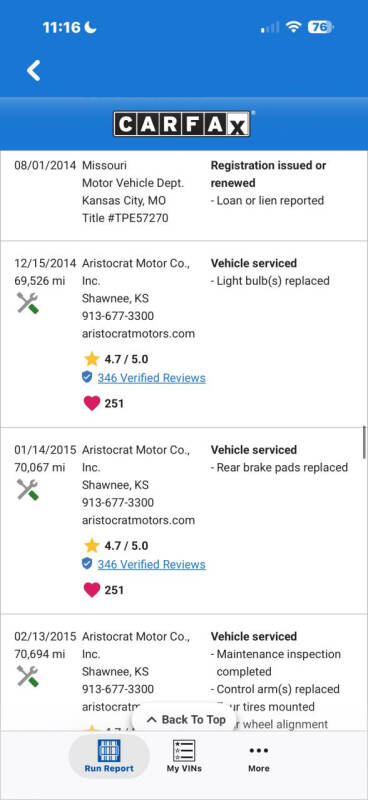Image resolution: width=368 pixels, height=800 pixels.
Task: Tap the back arrow in header
Action: [x=34, y=71]
